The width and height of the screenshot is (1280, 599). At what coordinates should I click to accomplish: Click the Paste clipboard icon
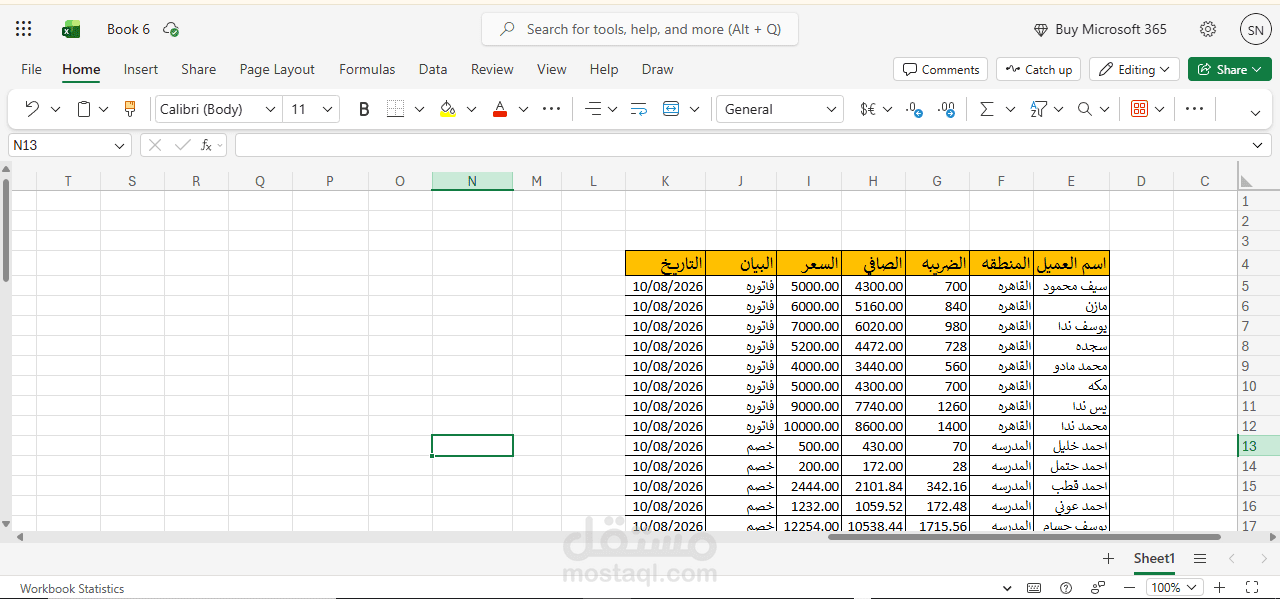point(84,109)
